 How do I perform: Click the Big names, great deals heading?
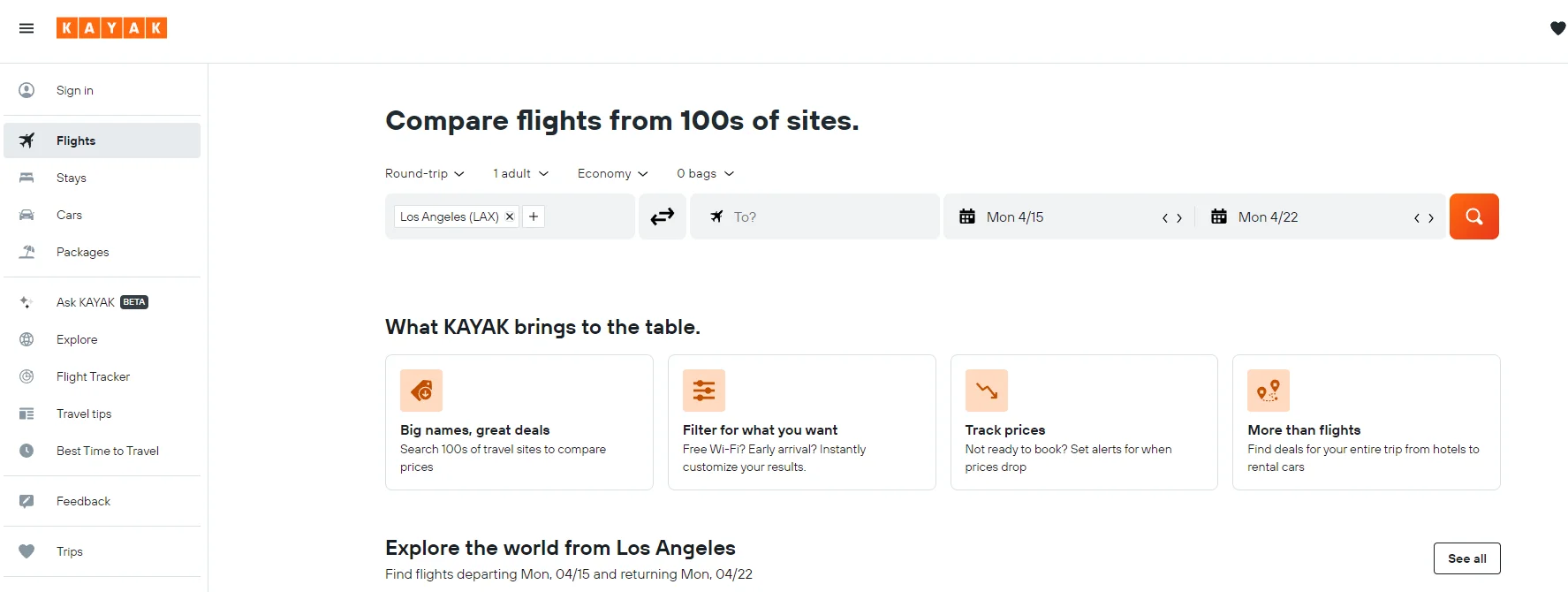[x=475, y=429]
